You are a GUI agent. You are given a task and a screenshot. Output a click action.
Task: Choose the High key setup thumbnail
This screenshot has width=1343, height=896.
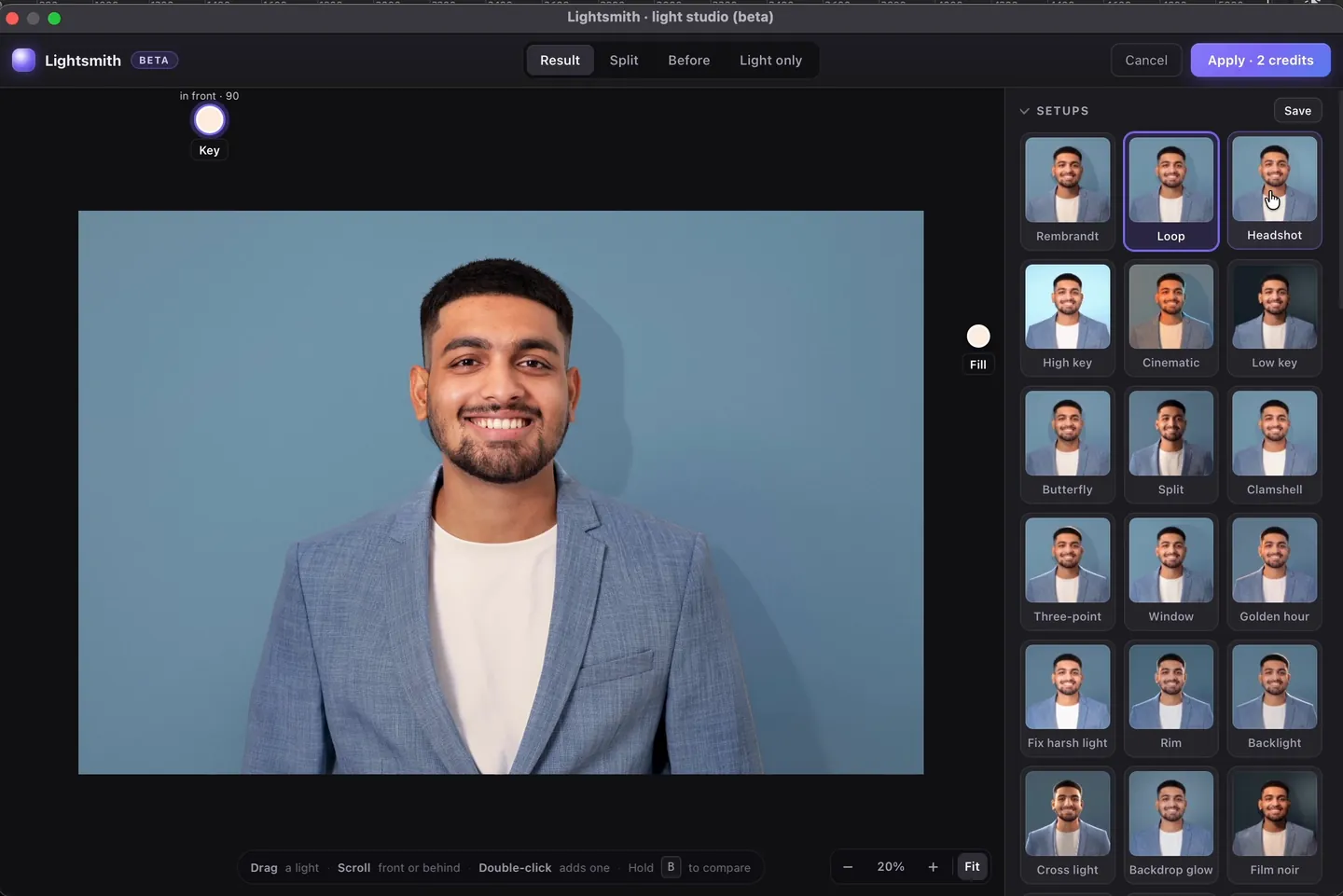click(1067, 318)
